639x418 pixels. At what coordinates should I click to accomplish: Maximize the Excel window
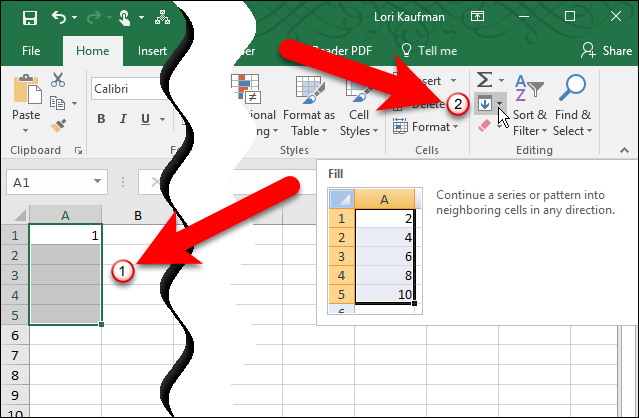570,16
